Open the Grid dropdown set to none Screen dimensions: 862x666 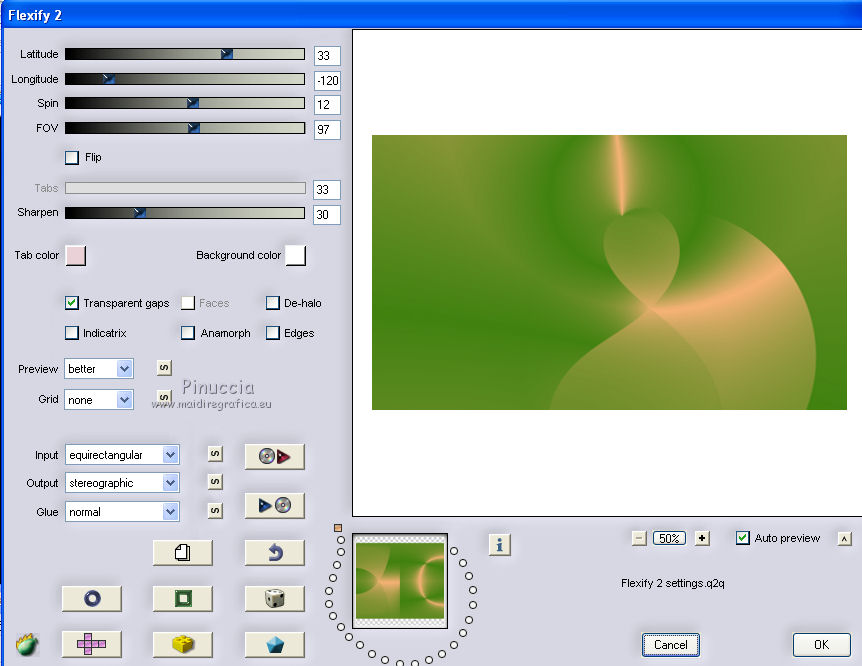(99, 400)
